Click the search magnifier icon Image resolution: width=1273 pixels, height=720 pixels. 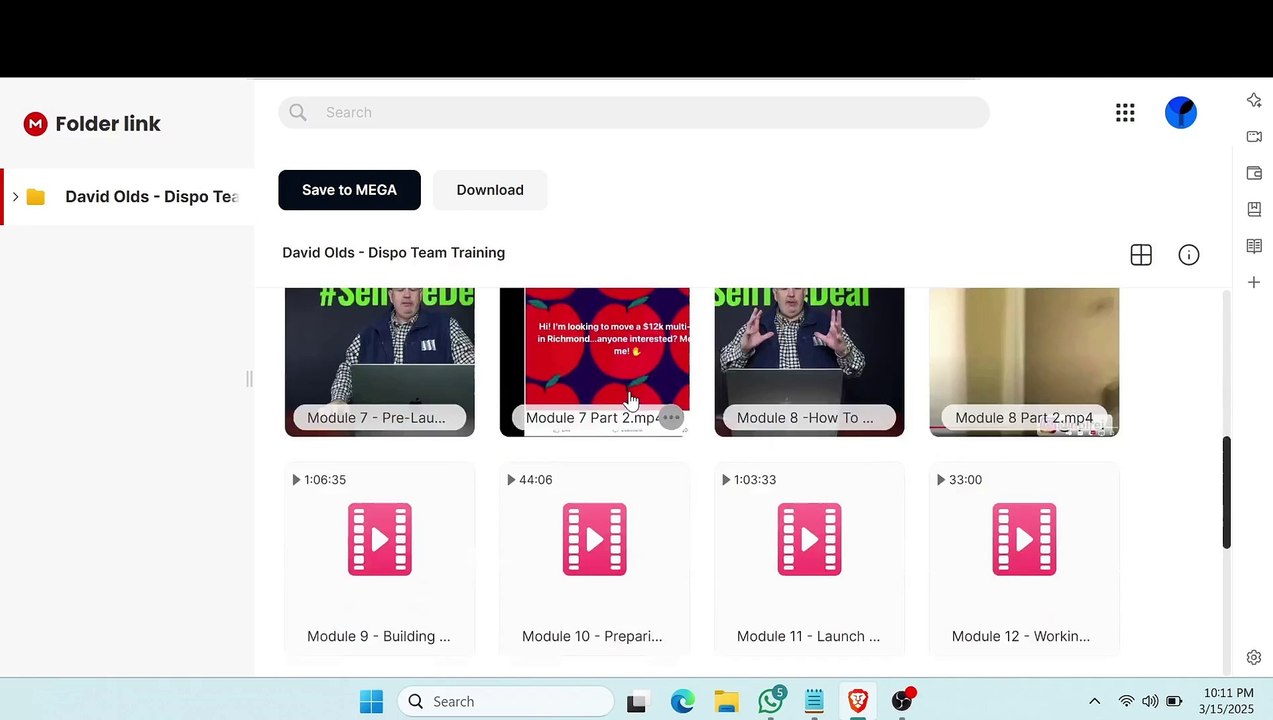[298, 113]
